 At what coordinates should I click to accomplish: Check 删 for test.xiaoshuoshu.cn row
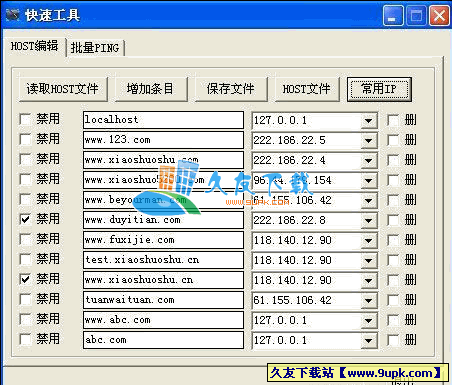(393, 260)
